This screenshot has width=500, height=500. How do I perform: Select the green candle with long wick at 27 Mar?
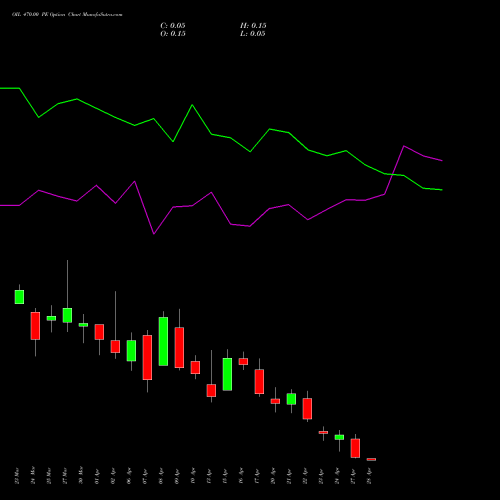pos(67,315)
